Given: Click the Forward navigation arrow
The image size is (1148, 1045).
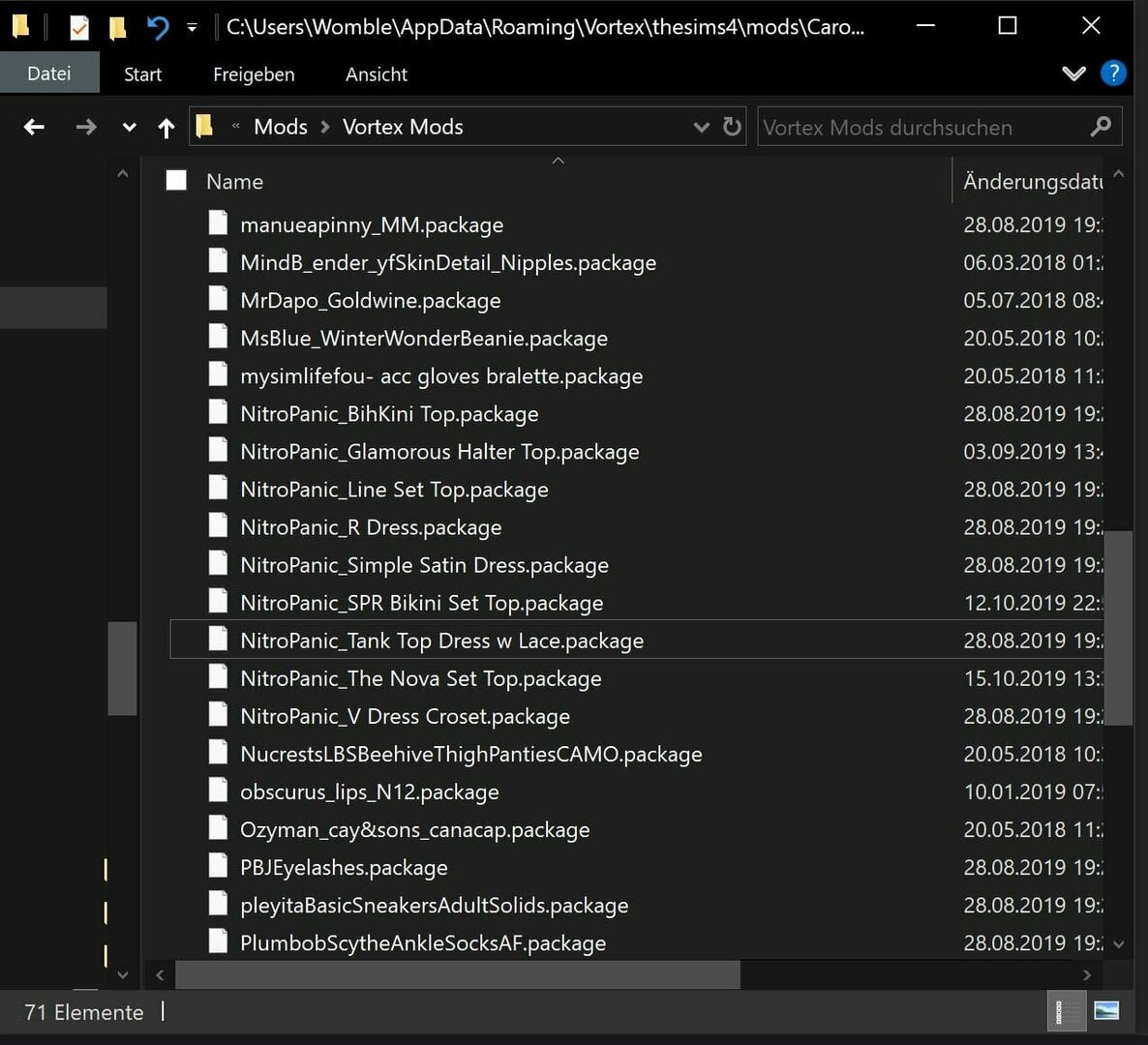Looking at the screenshot, I should (85, 128).
